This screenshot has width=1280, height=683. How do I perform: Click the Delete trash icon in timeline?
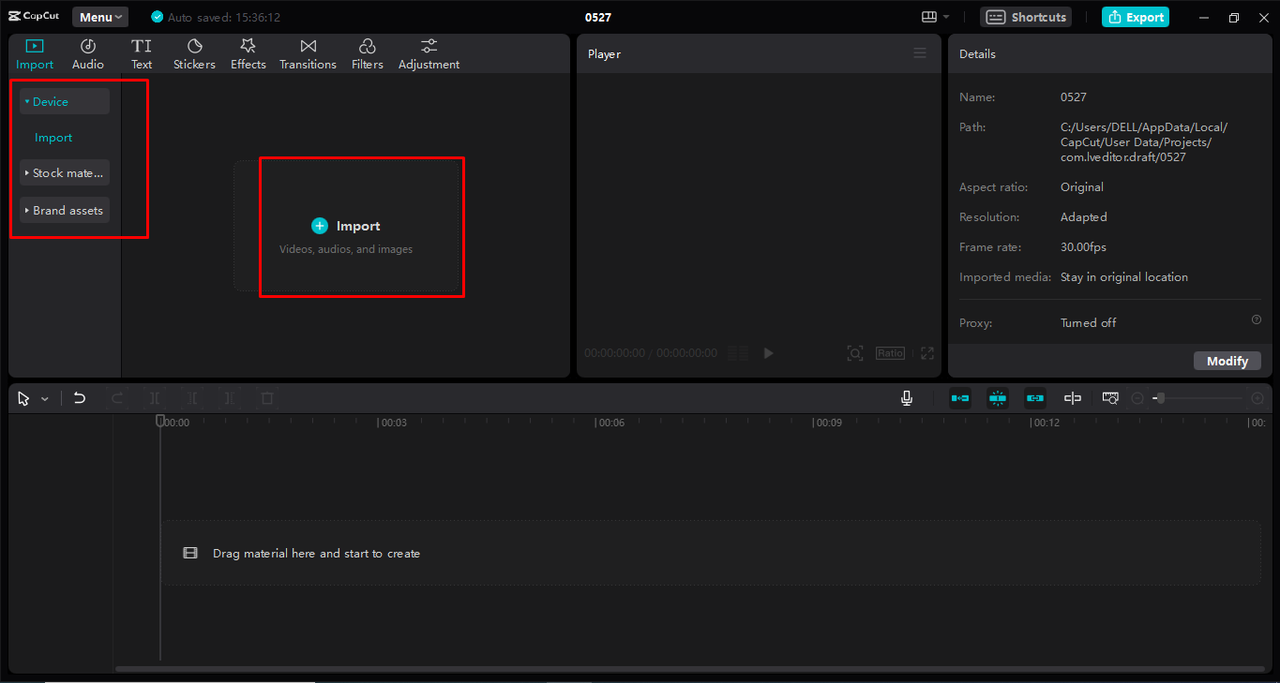click(x=267, y=398)
